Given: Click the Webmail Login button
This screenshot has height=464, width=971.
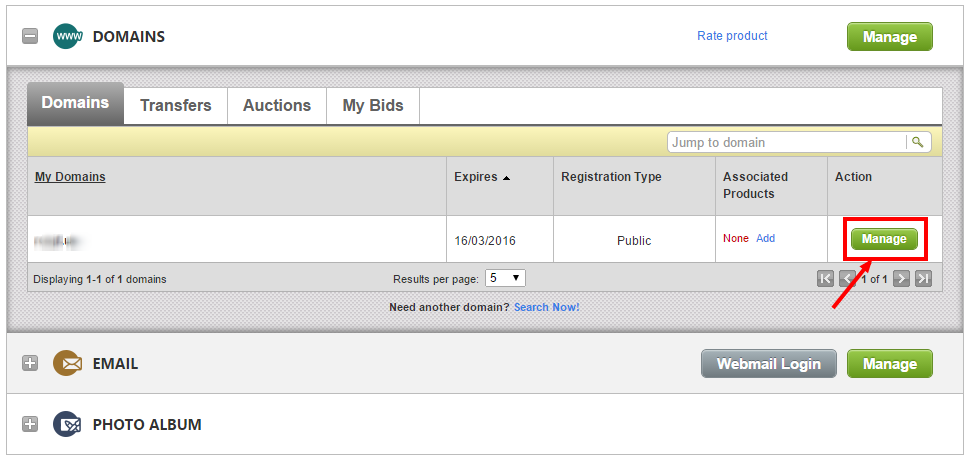Looking at the screenshot, I should [768, 364].
